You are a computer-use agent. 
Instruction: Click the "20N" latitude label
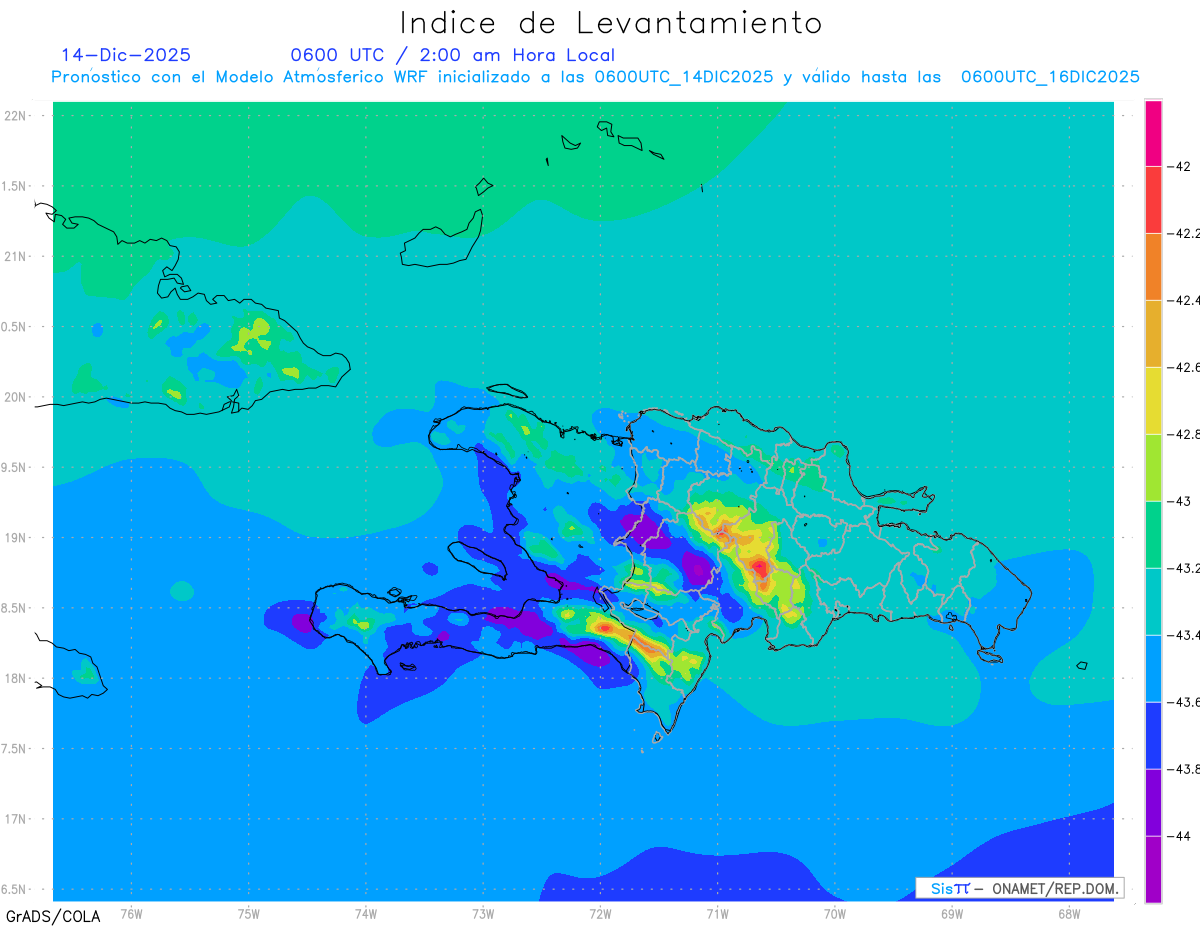[16, 397]
